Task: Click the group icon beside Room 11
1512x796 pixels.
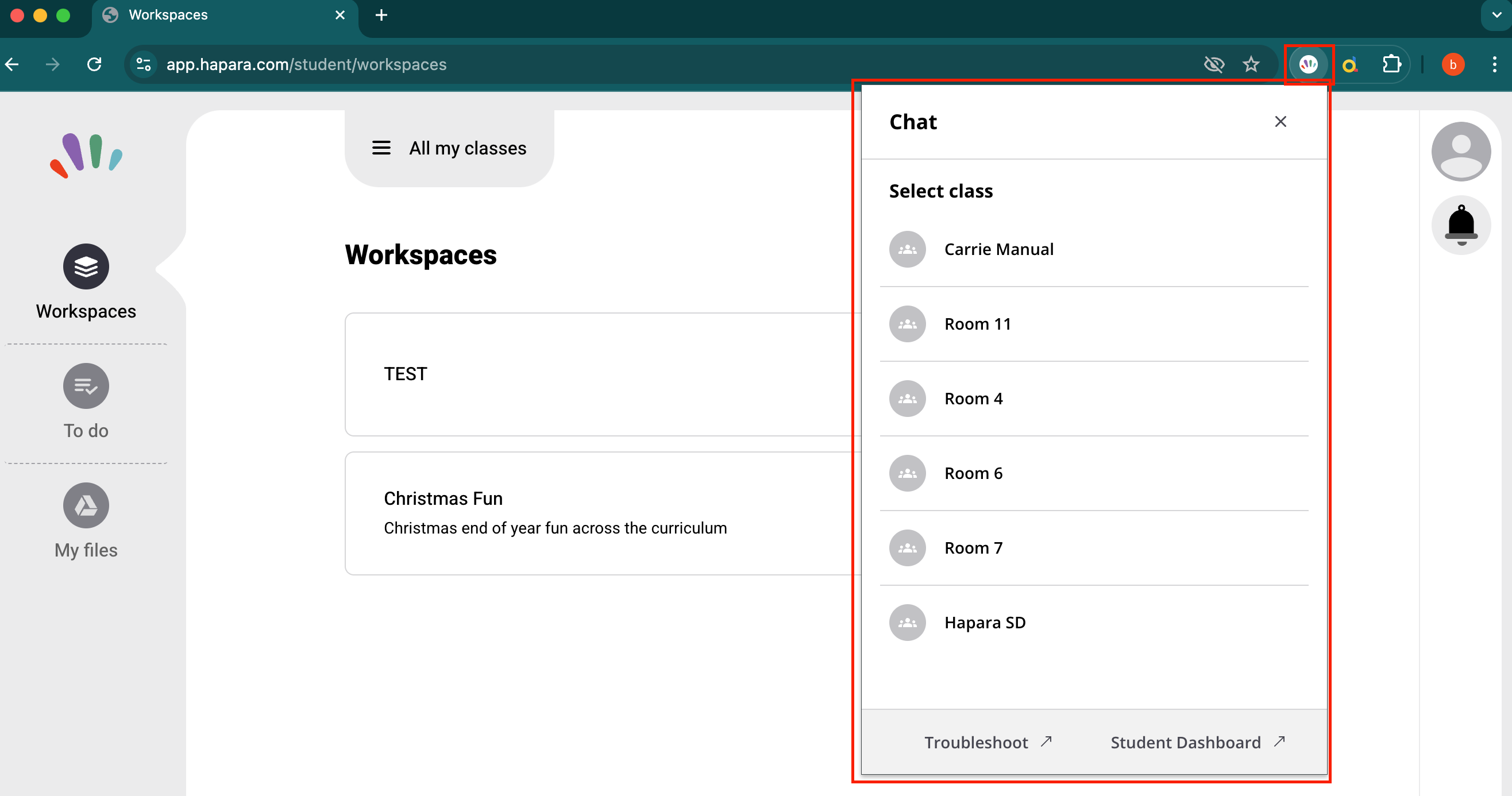Action: pos(907,324)
